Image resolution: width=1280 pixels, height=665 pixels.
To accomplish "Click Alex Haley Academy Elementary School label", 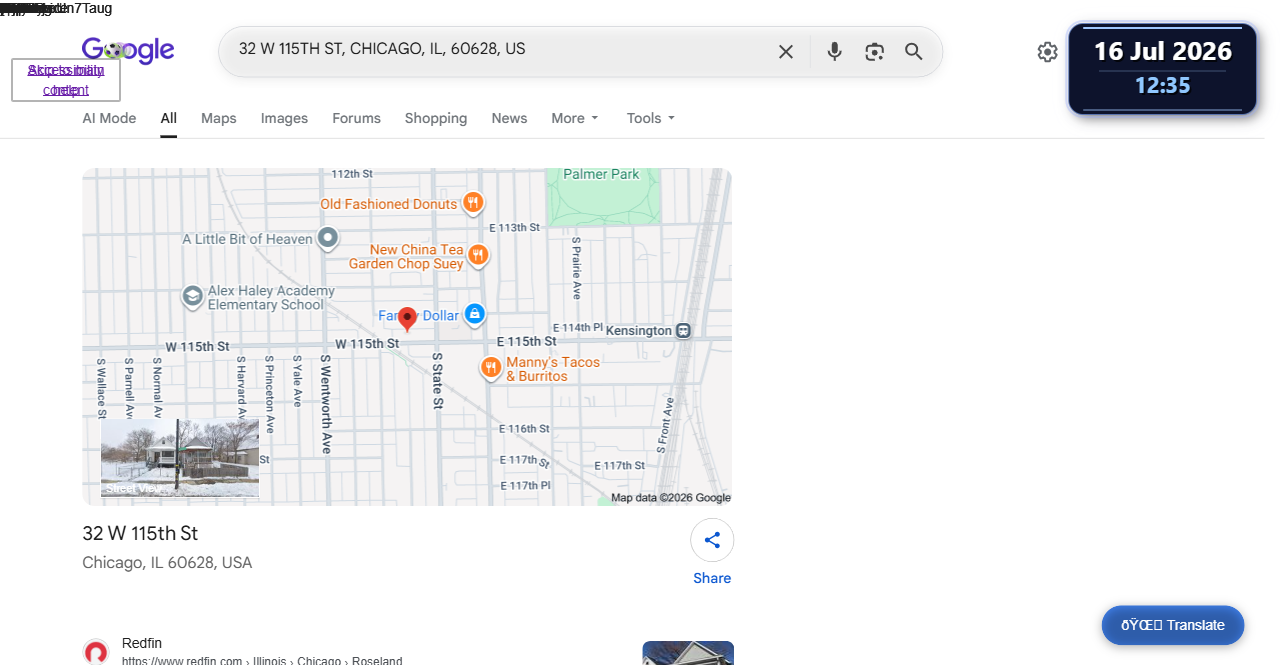I will (271, 298).
